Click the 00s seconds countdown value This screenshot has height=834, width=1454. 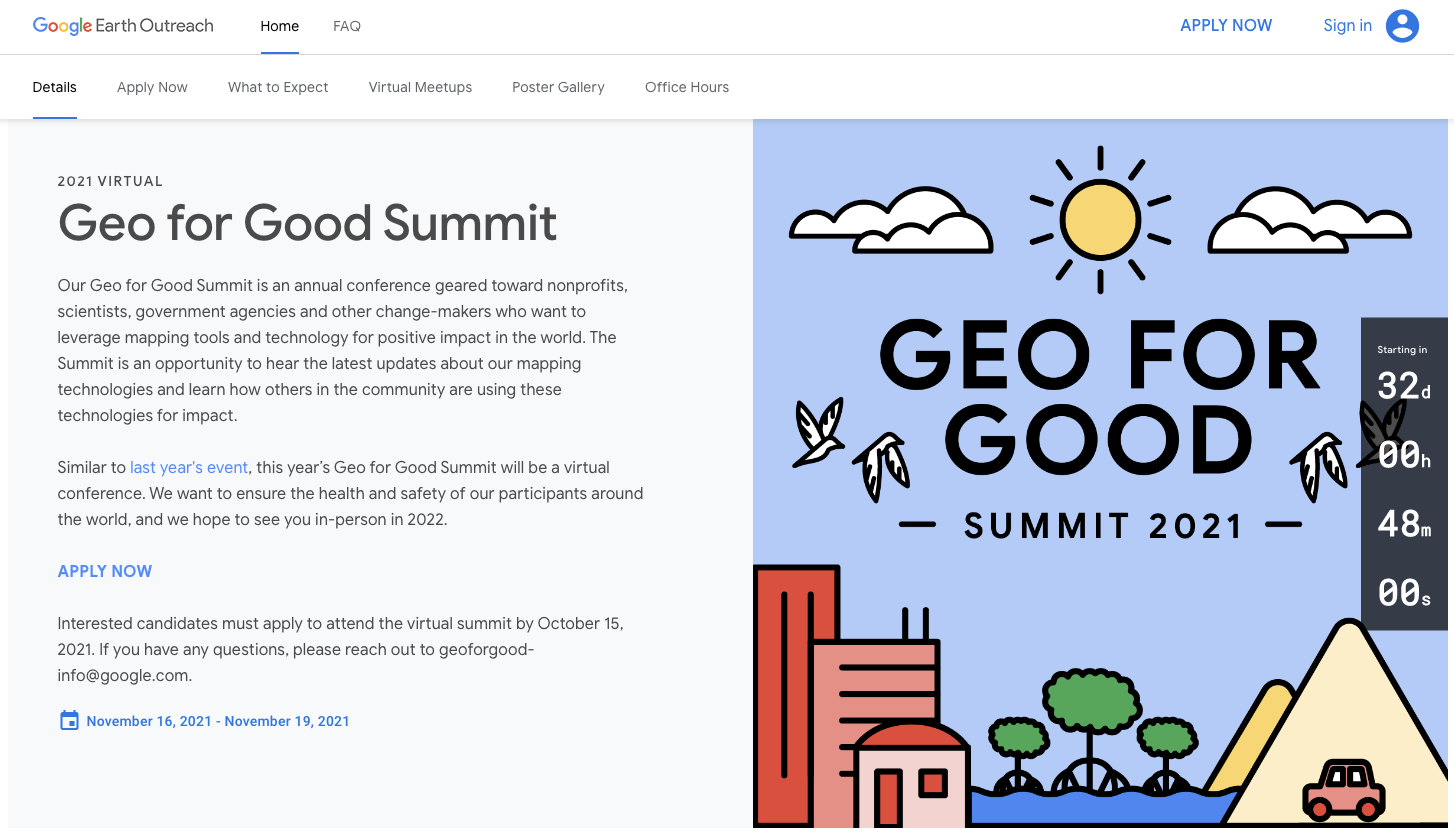[x=1404, y=593]
